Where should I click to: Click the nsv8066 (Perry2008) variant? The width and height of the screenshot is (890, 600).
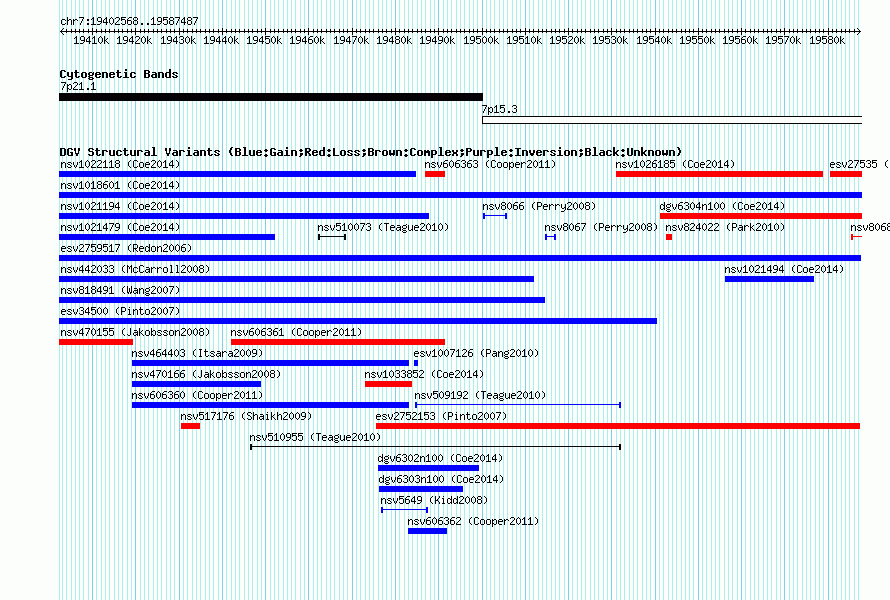(495, 216)
